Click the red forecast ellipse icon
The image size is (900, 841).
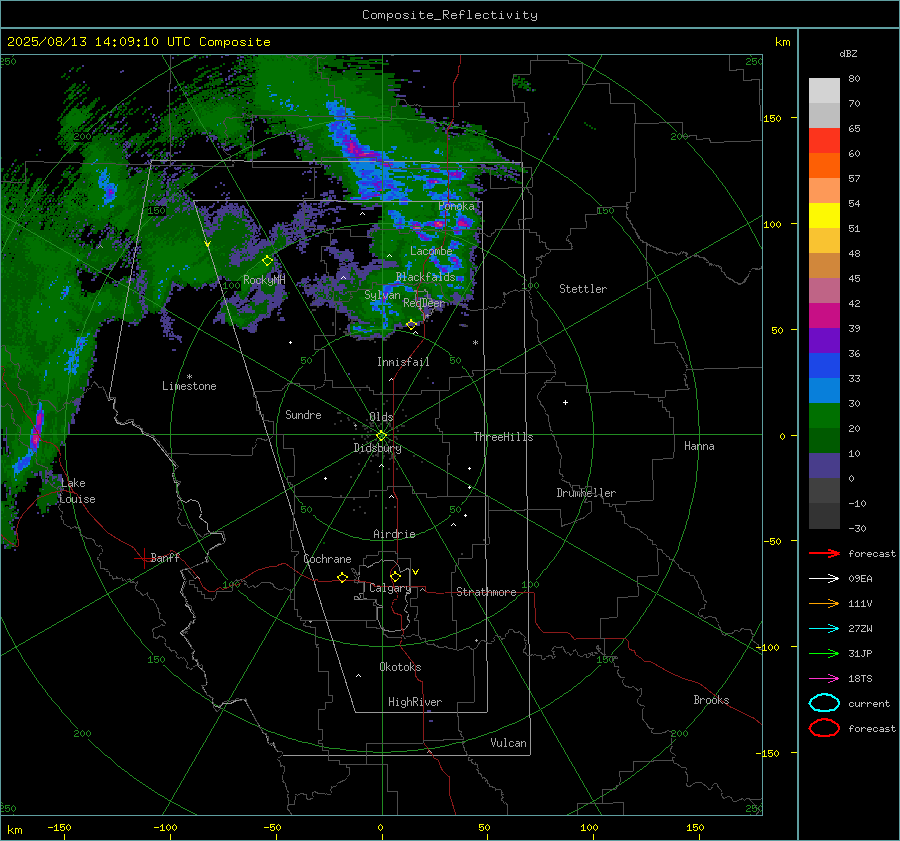[824, 728]
